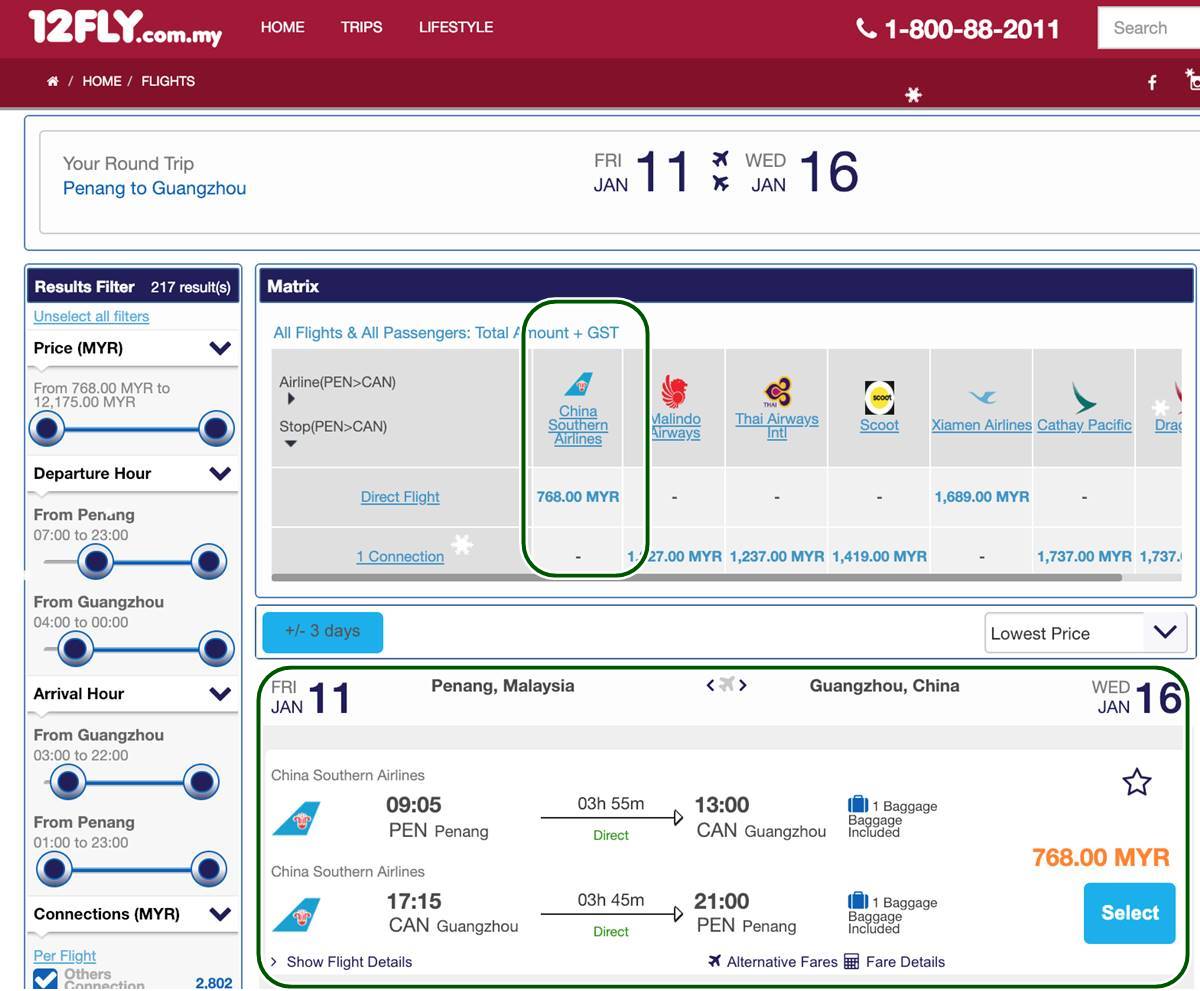Click the 768.00 MYR cell in the Matrix
The width and height of the screenshot is (1200, 991).
coord(578,497)
